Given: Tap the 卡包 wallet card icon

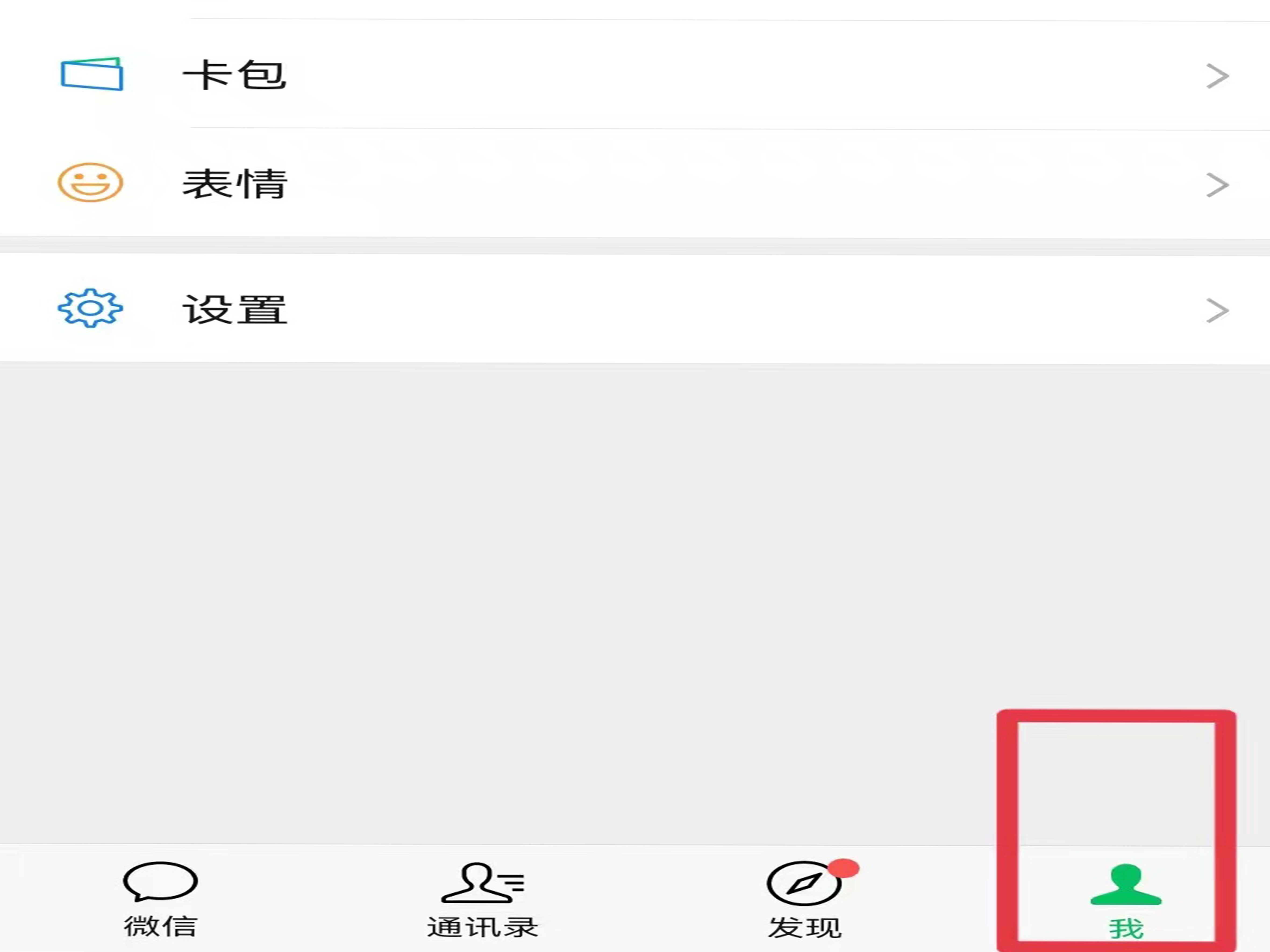Looking at the screenshot, I should tap(92, 74).
